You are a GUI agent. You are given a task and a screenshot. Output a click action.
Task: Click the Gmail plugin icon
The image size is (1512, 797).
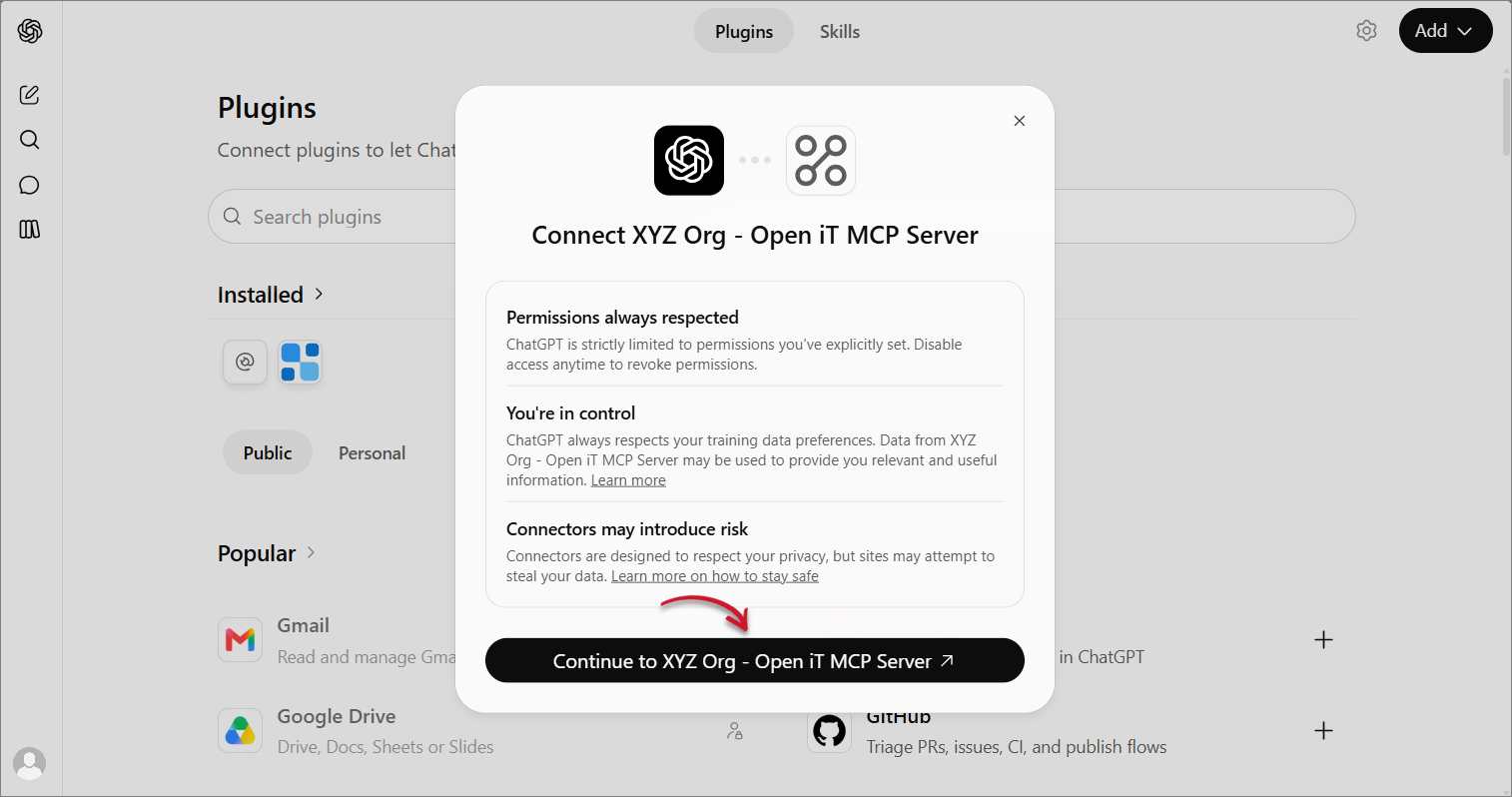tap(240, 639)
